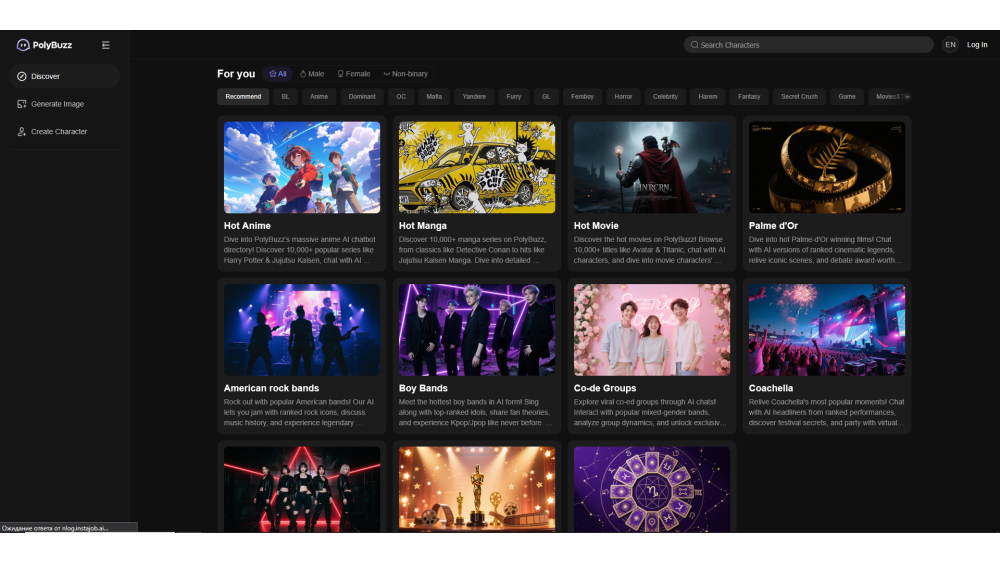Image resolution: width=1000 pixels, height=563 pixels.
Task: Click the Create Character person icon
Action: [x=22, y=131]
